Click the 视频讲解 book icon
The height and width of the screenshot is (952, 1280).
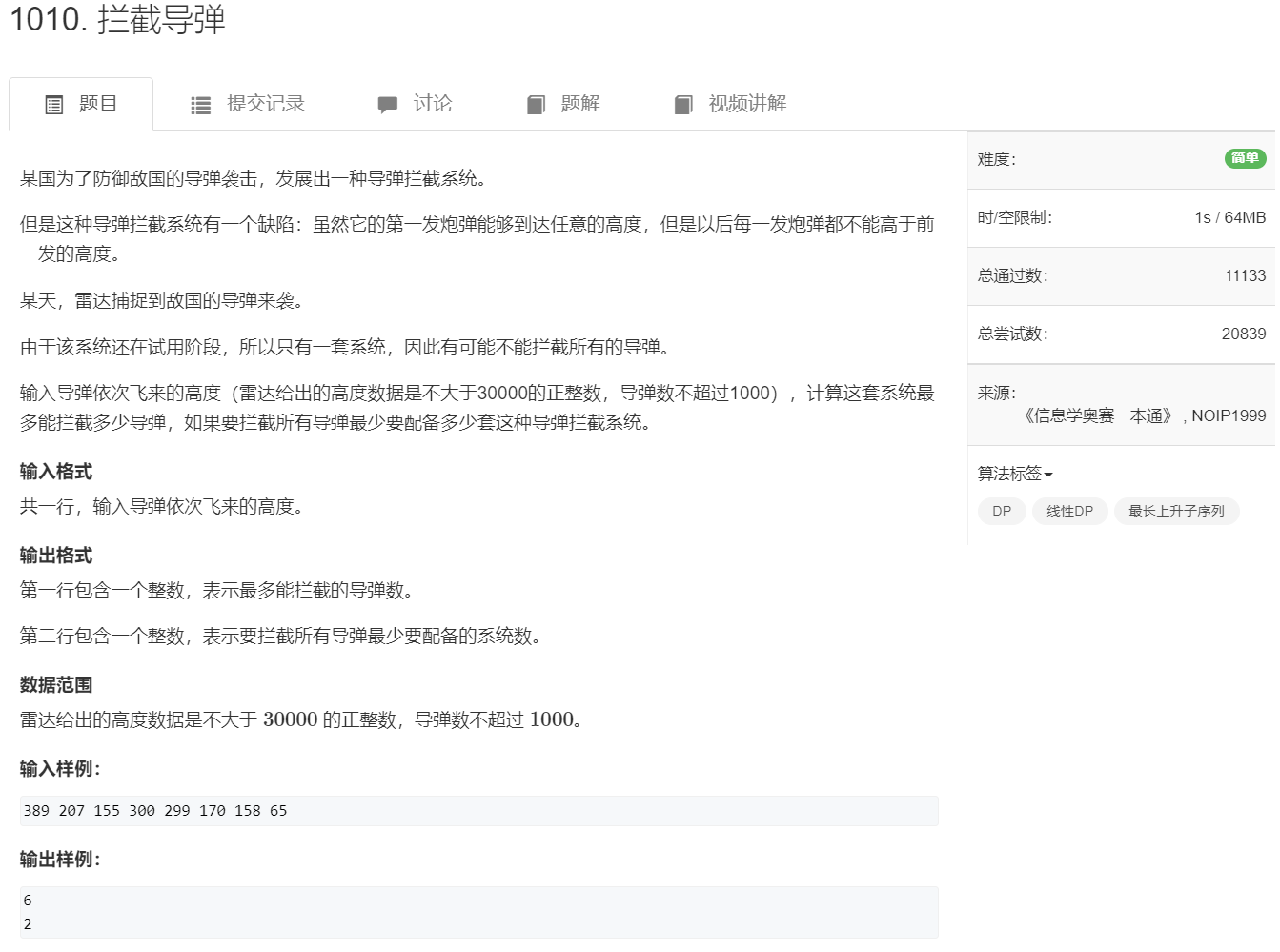pos(683,105)
